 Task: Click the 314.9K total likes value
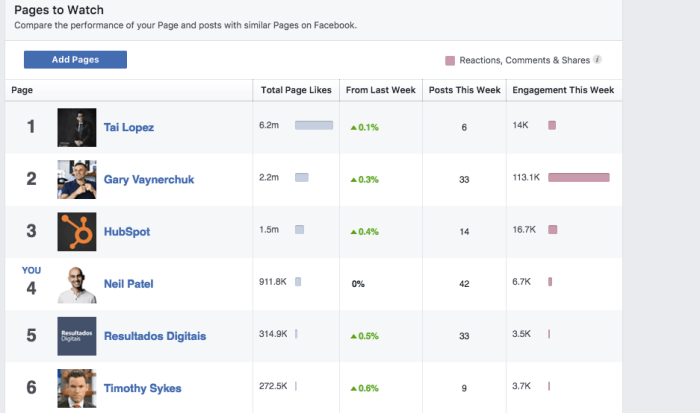click(273, 334)
